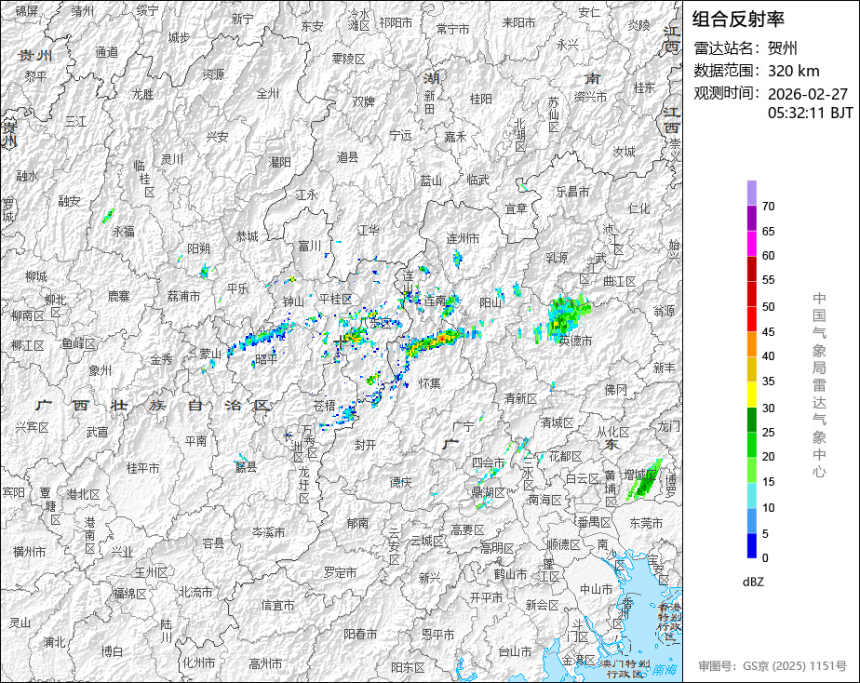Click the legend value label 20
This screenshot has height=683, width=860.
pyautogui.click(x=768, y=456)
